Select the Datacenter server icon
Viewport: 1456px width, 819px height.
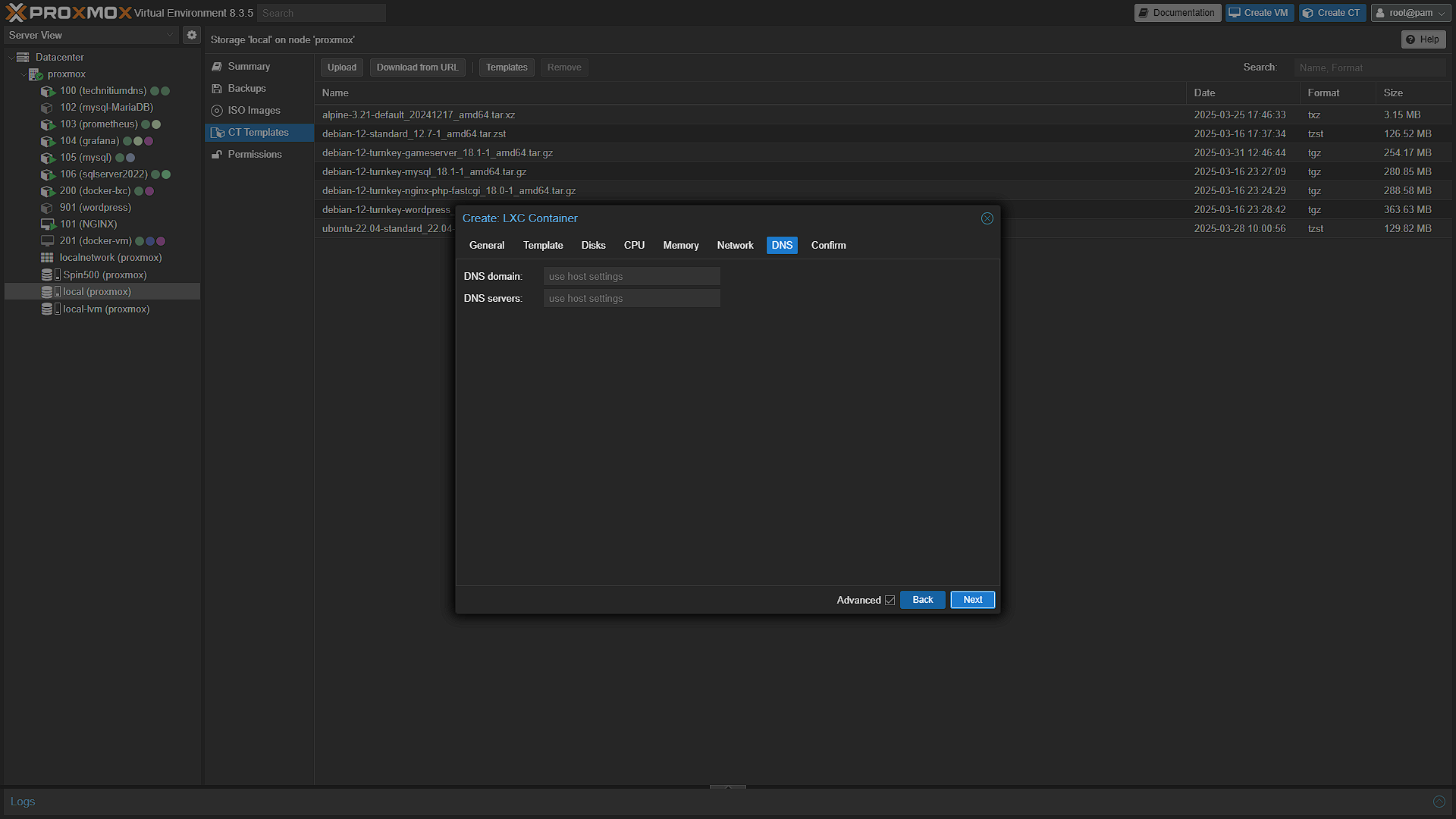tap(23, 57)
